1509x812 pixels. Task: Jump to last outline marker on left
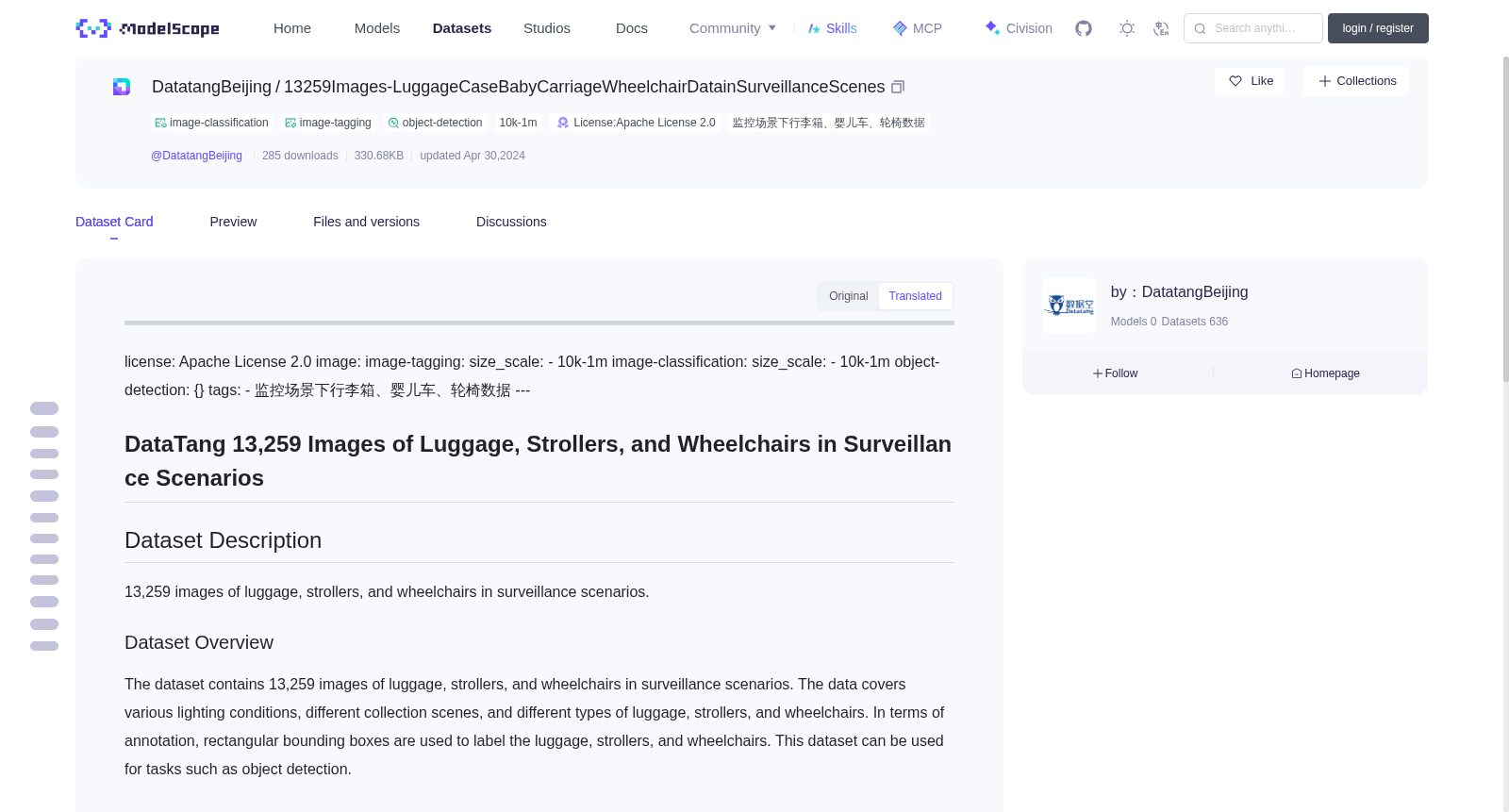pyautogui.click(x=44, y=646)
